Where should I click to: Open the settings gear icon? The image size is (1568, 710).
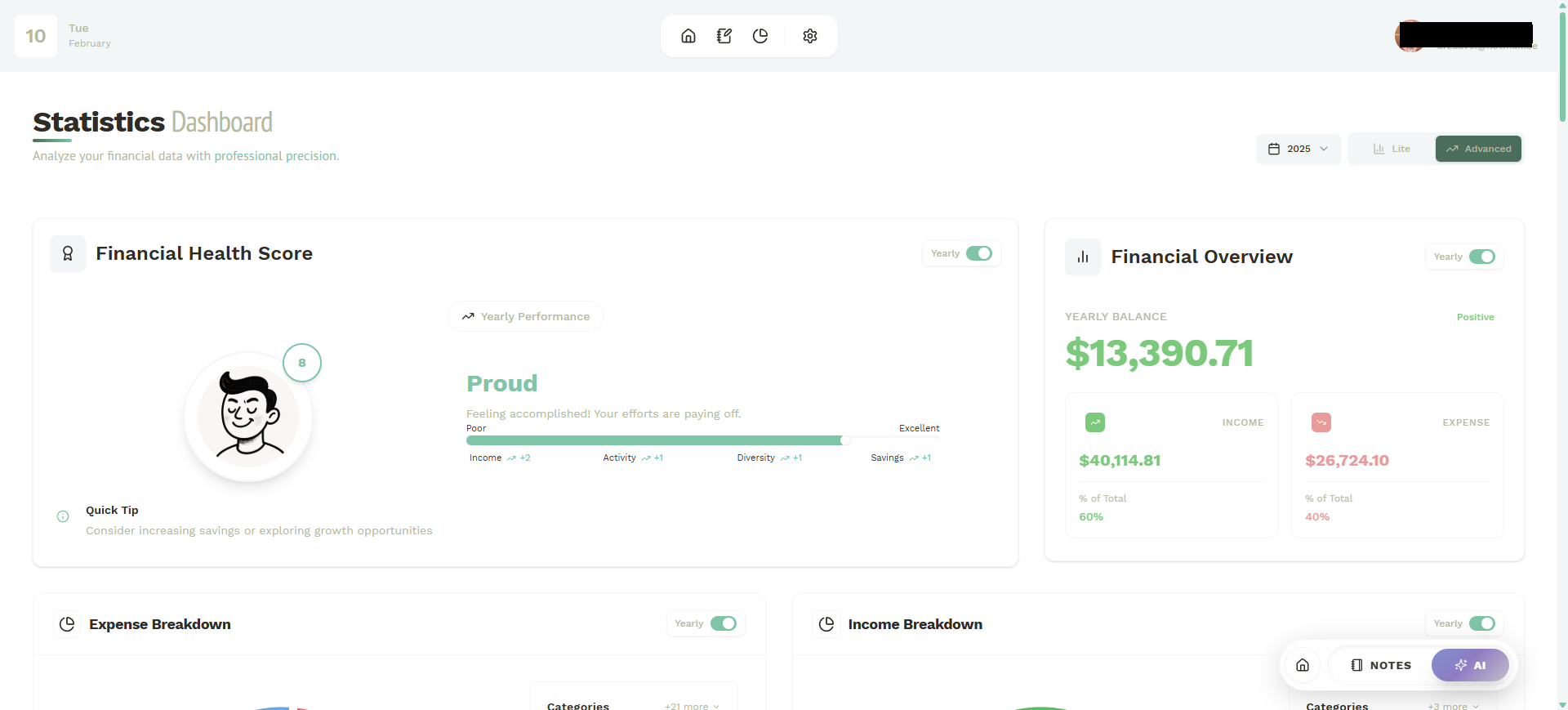click(810, 36)
